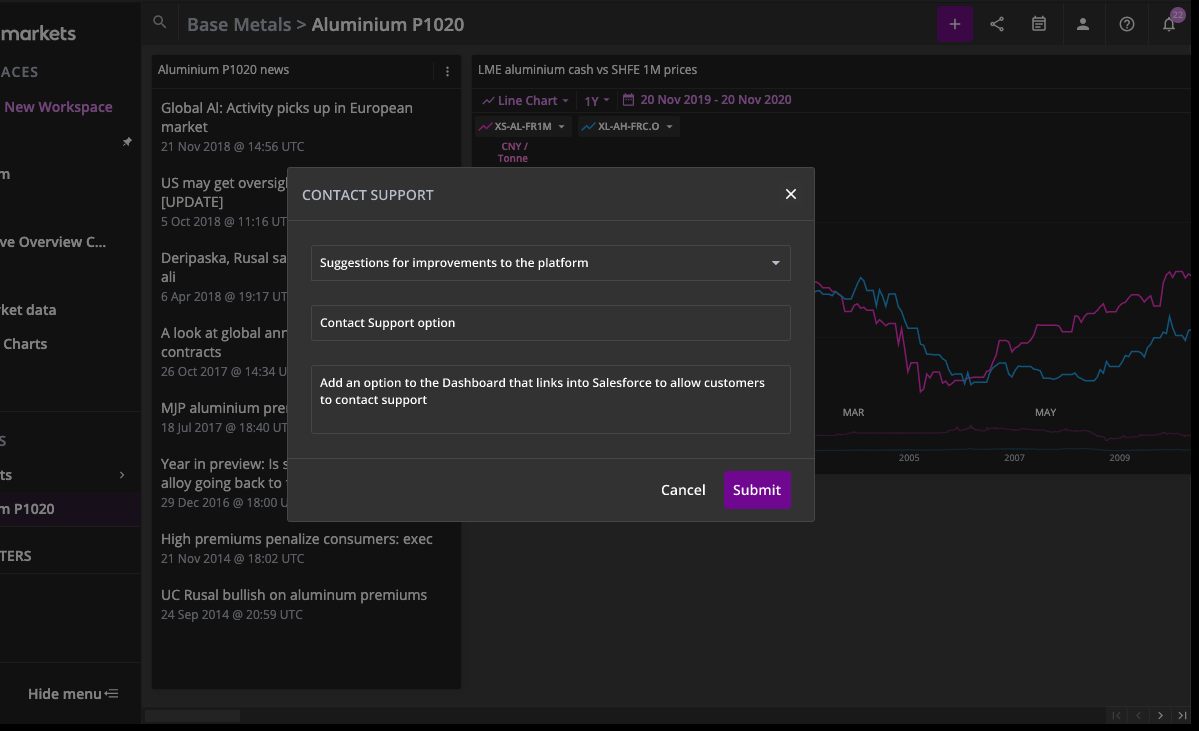Open the notifications bell
1199x731 pixels.
pos(1169,24)
